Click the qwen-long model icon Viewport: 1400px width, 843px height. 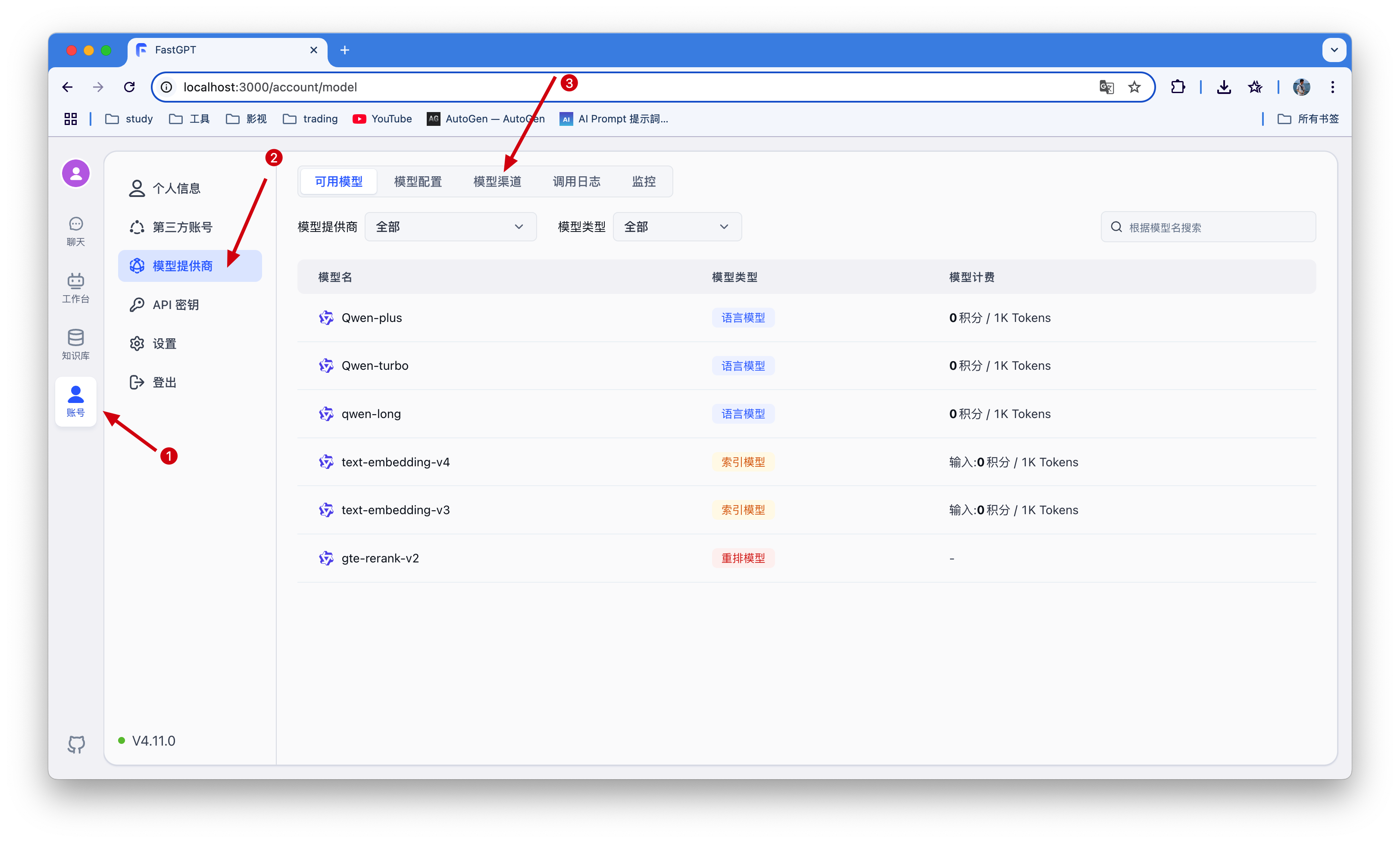326,414
